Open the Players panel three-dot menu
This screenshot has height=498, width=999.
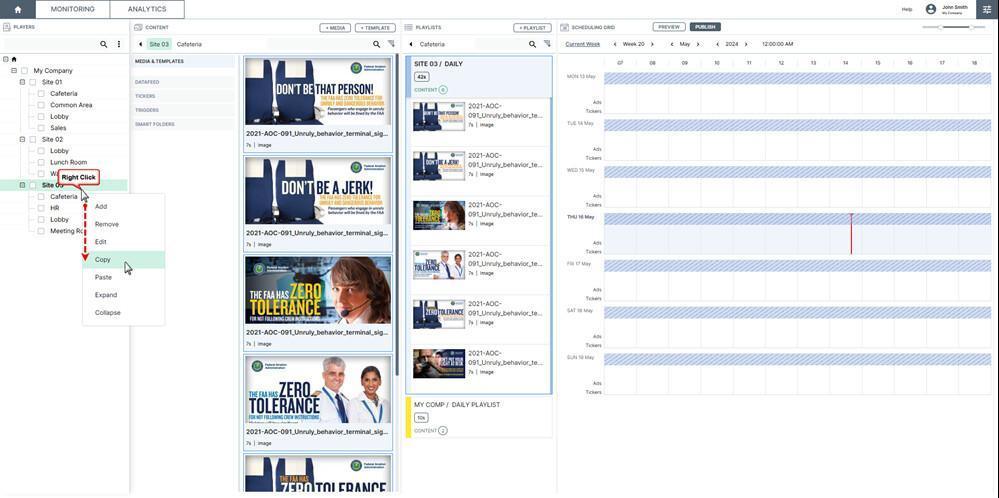click(x=119, y=45)
